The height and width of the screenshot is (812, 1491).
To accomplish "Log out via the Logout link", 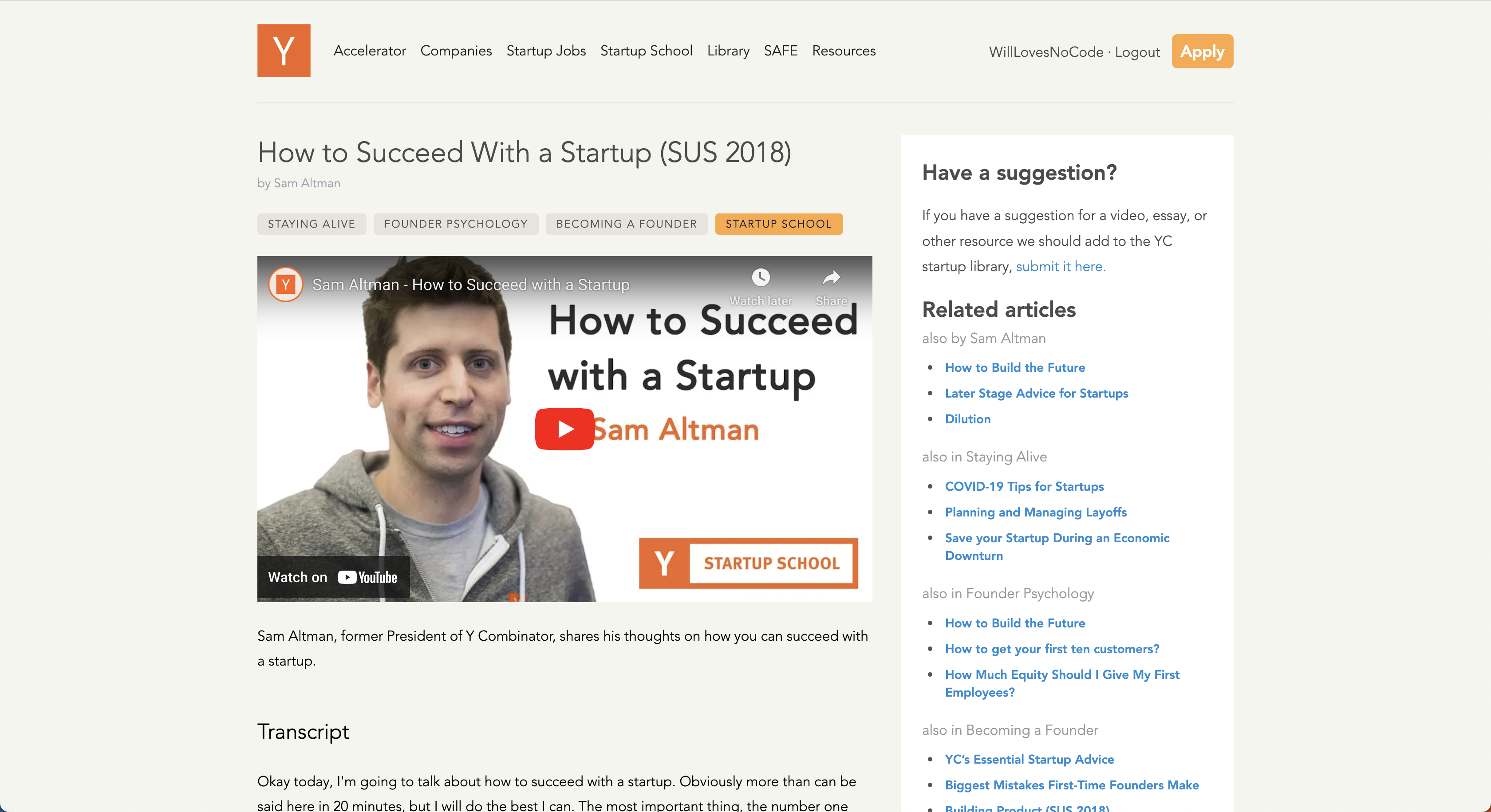I will click(x=1137, y=52).
